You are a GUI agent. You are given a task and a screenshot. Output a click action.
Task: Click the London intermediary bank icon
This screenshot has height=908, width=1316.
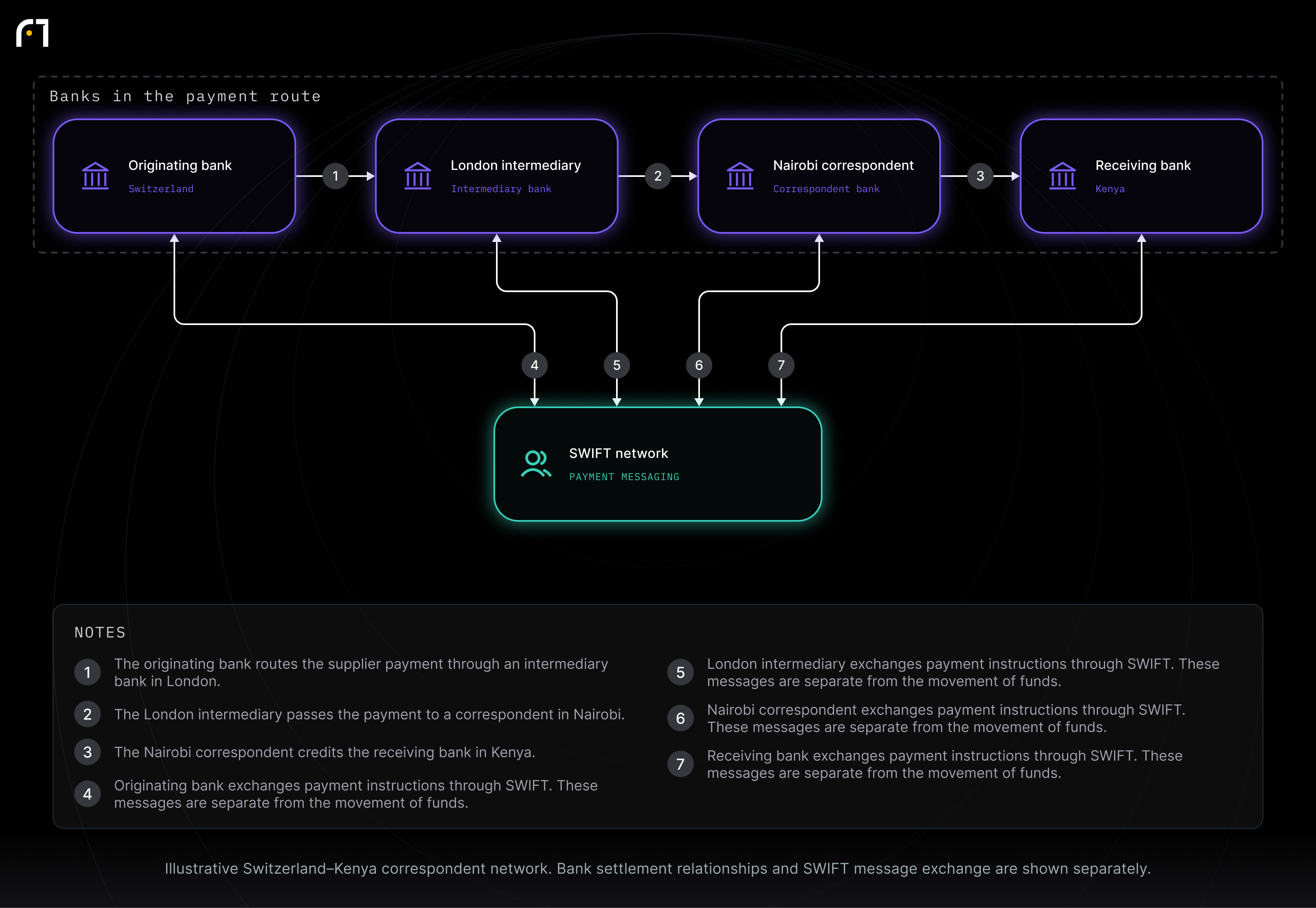click(418, 176)
